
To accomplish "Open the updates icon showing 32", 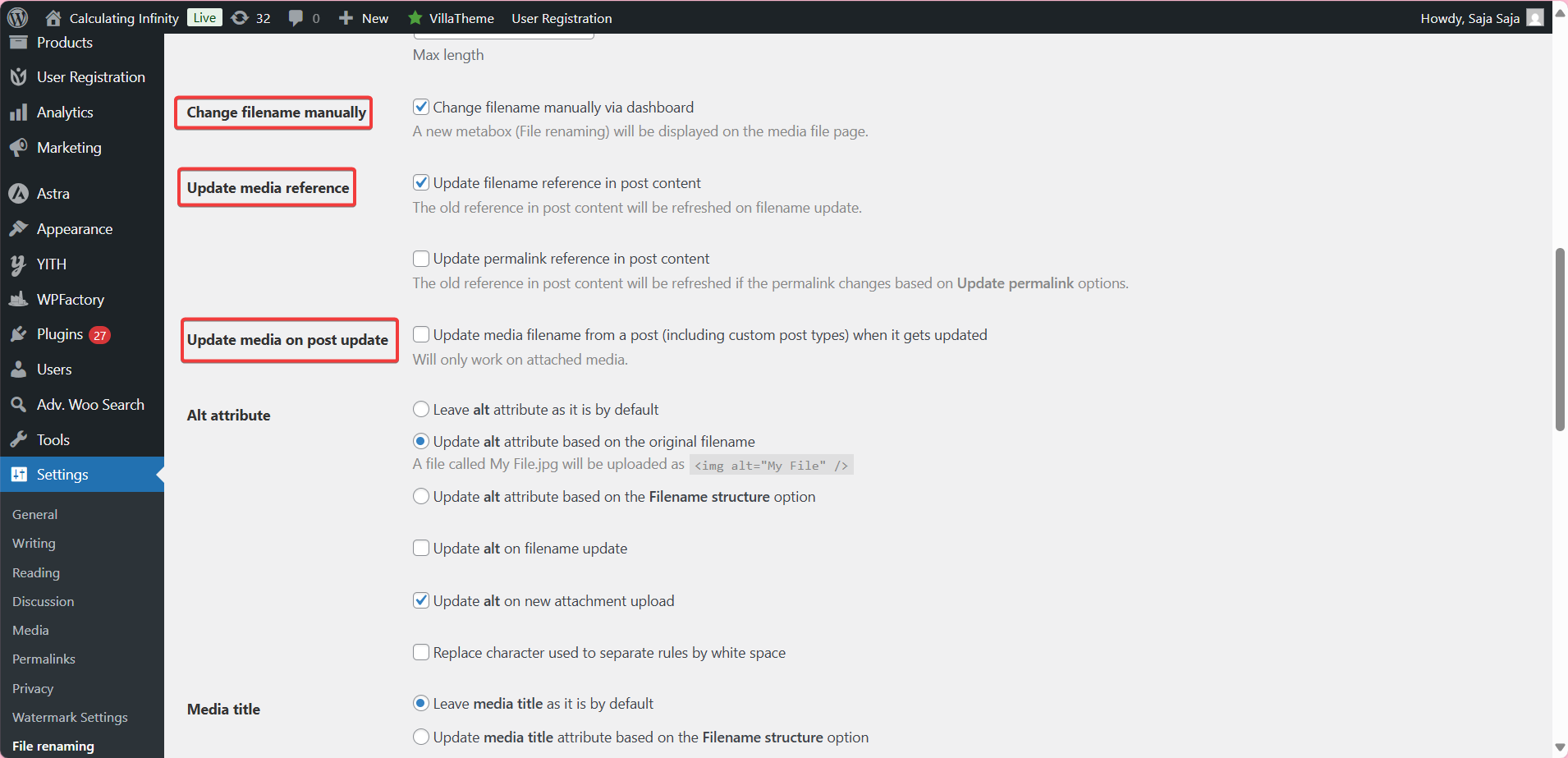I will click(240, 18).
